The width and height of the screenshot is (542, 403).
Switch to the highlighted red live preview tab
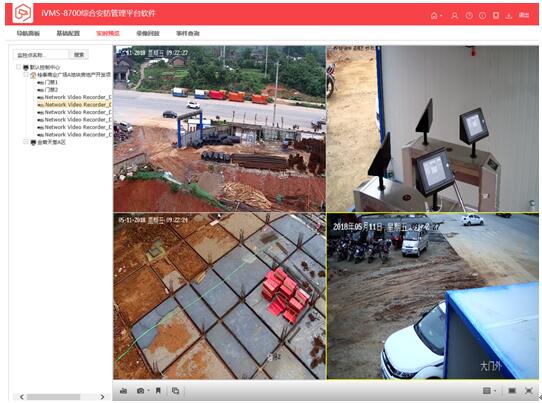[108, 33]
